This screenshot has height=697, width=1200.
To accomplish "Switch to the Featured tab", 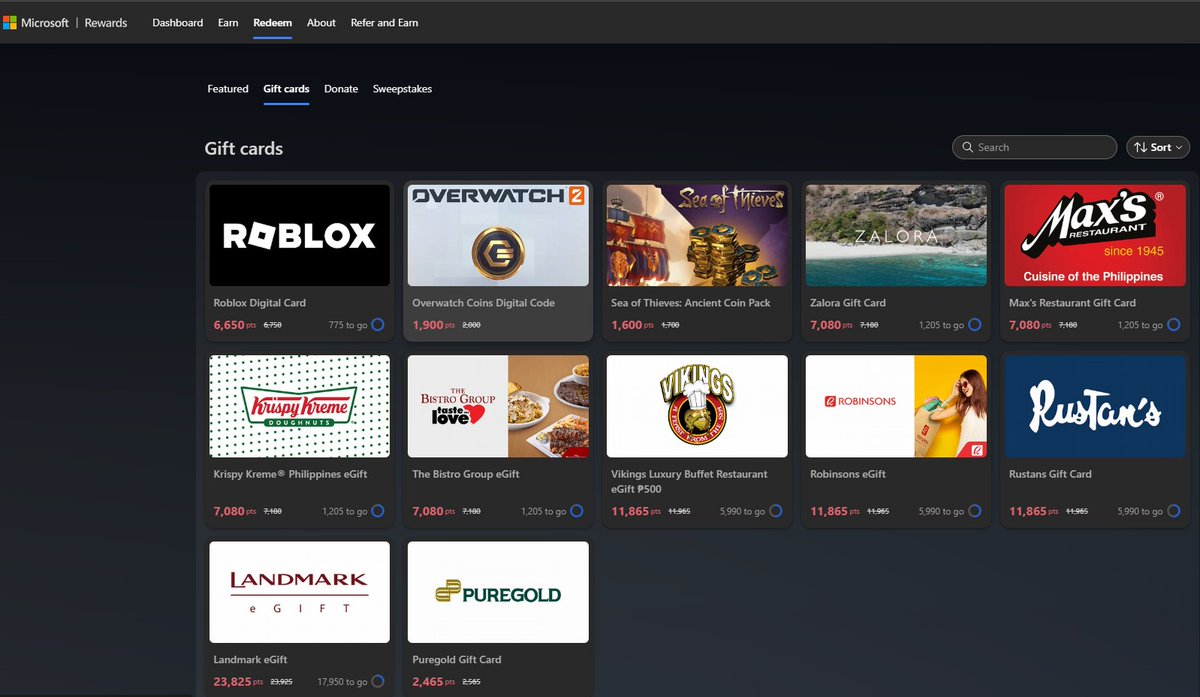I will [228, 89].
